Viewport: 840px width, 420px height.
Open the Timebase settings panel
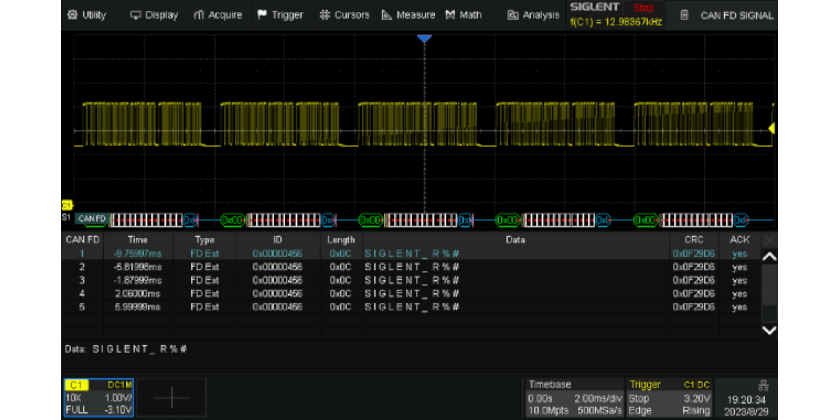point(573,397)
